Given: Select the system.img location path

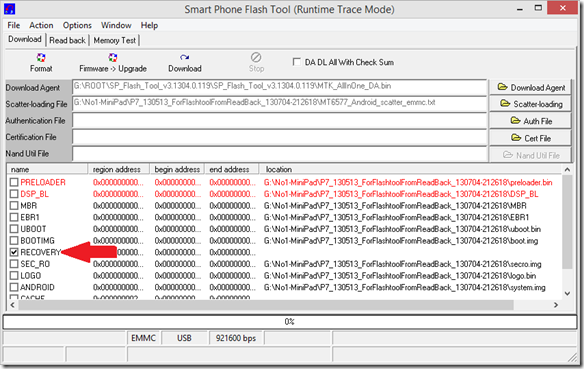Looking at the screenshot, I should (x=405, y=287).
